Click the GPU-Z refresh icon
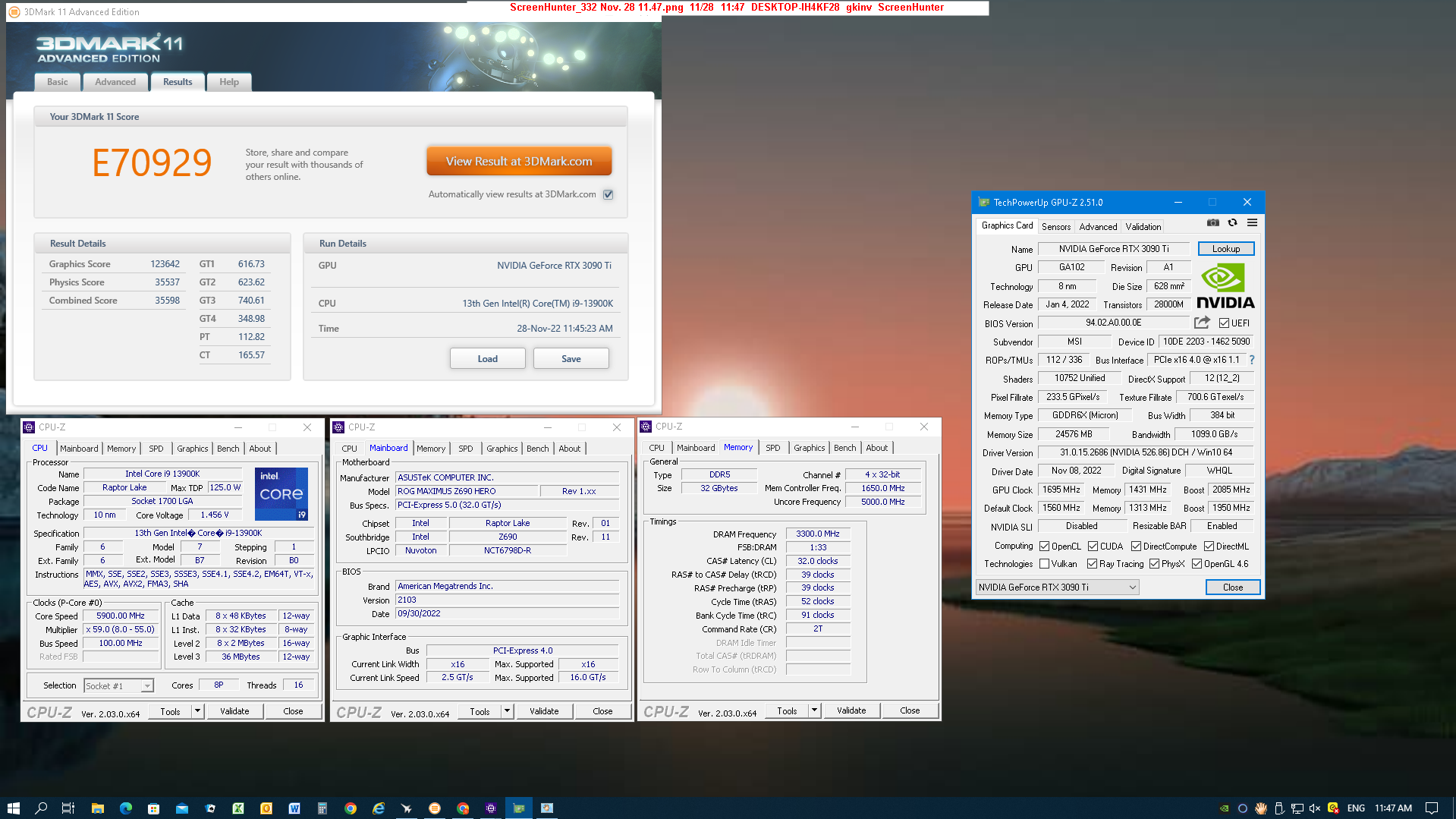The width and height of the screenshot is (1456, 819). pyautogui.click(x=1232, y=222)
